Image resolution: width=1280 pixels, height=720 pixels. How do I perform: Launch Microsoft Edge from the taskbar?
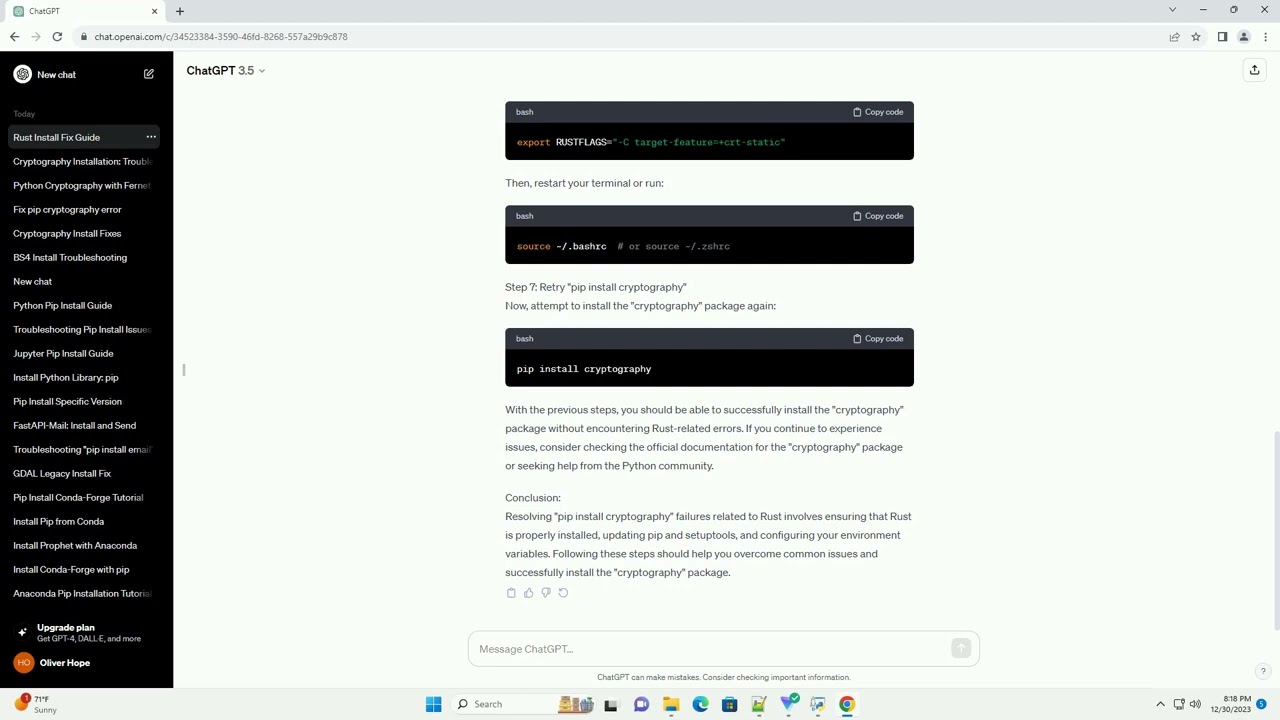click(700, 704)
